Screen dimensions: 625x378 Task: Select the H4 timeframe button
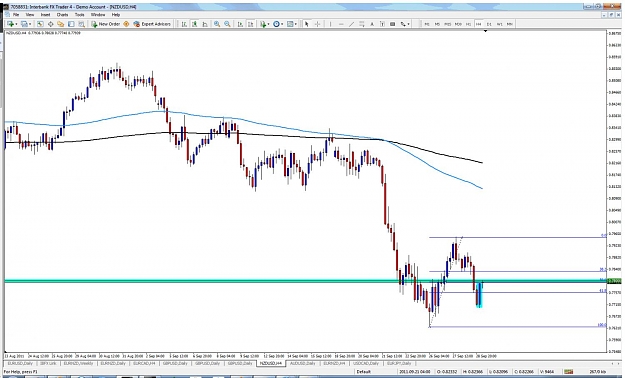coord(479,24)
